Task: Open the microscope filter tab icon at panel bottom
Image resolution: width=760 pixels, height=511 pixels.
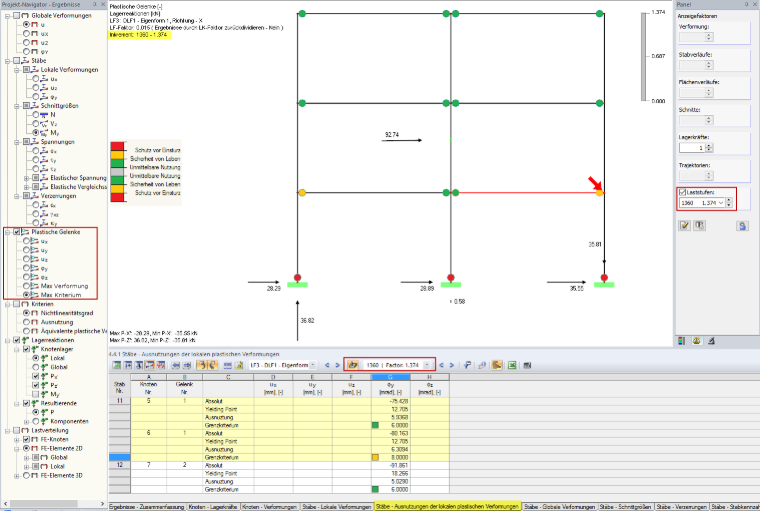Action: tap(711, 341)
